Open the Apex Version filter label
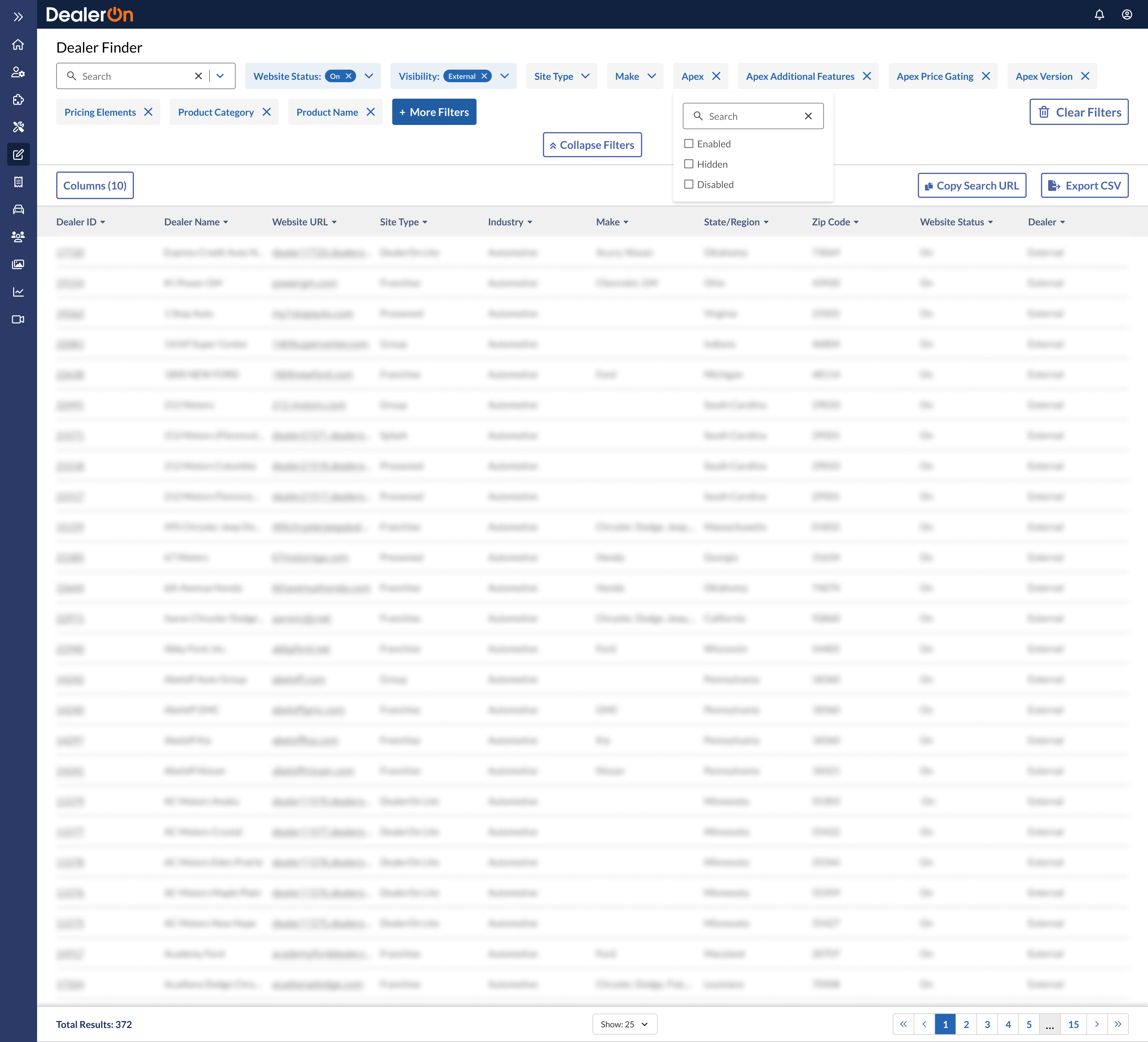Viewport: 1148px width, 1042px height. (1044, 76)
